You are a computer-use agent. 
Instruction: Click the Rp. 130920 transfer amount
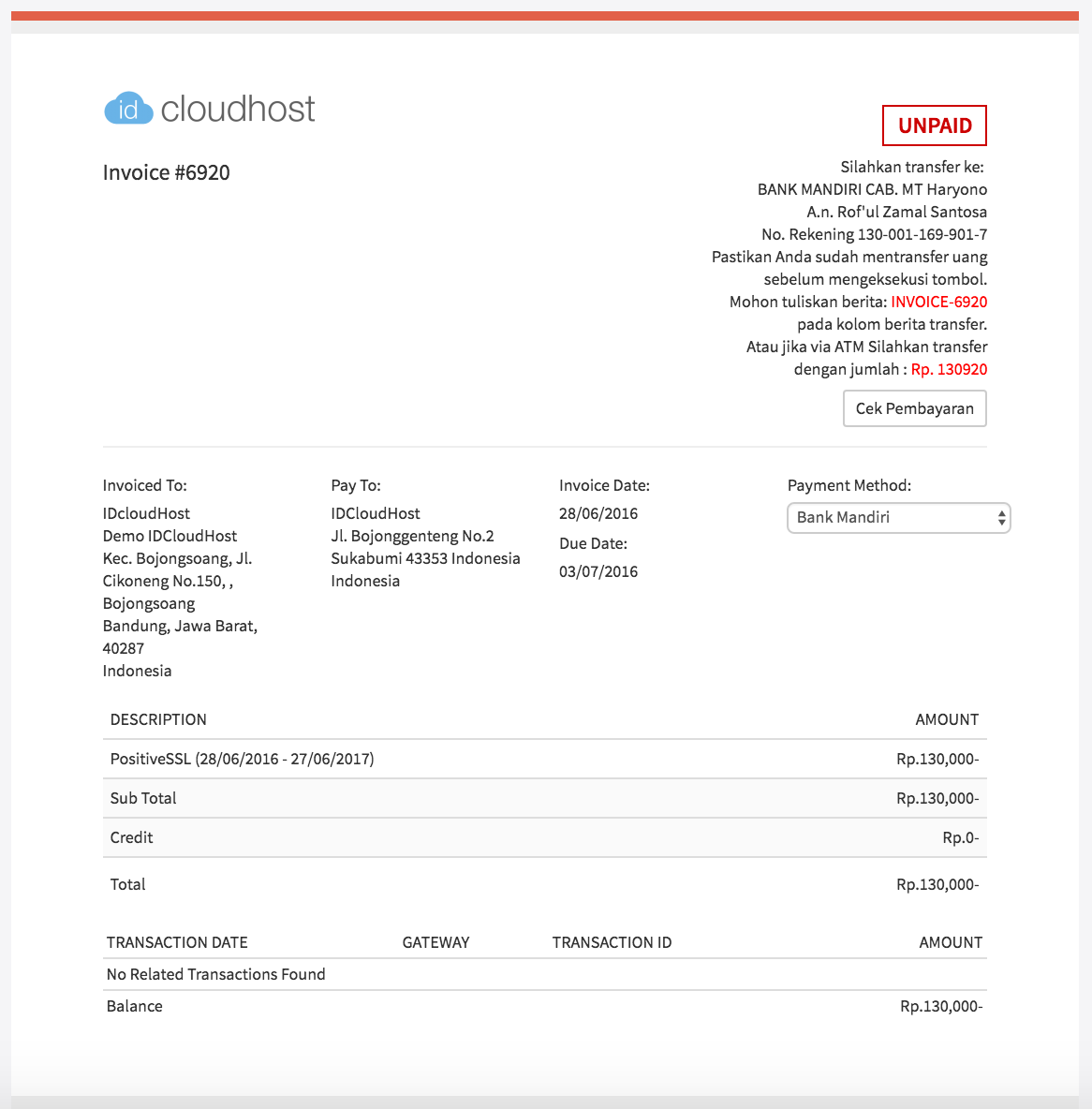[x=949, y=369]
